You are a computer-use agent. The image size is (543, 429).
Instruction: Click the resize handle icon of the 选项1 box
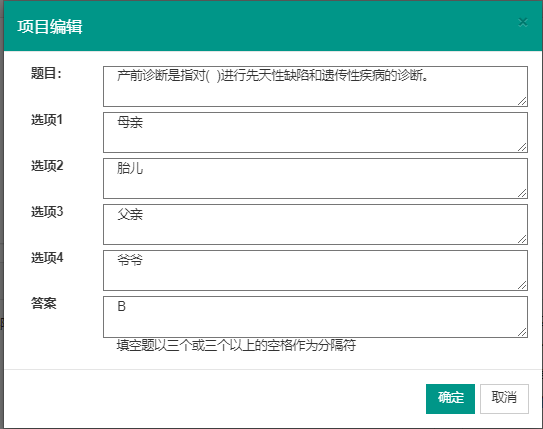pos(522,147)
